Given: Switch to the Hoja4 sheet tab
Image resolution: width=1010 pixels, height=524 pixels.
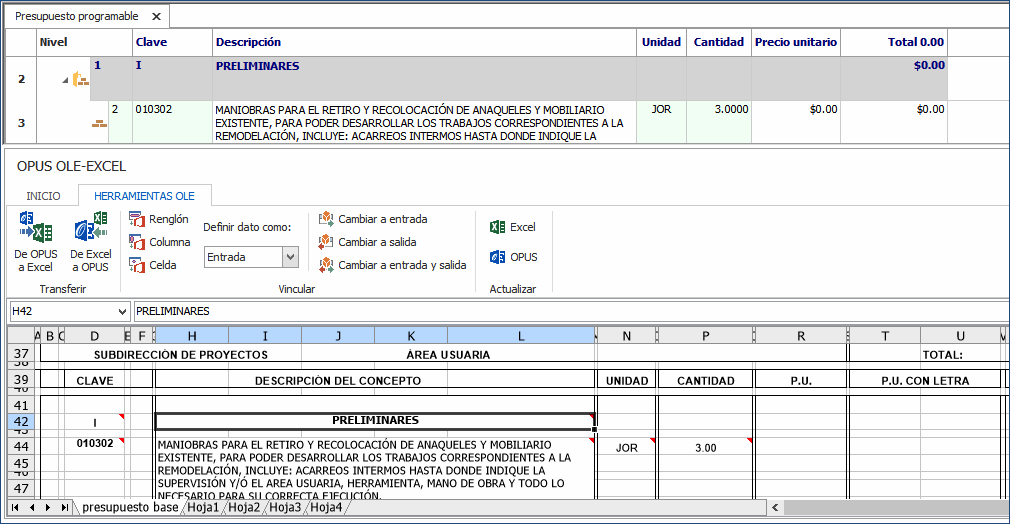Looking at the screenshot, I should [326, 507].
